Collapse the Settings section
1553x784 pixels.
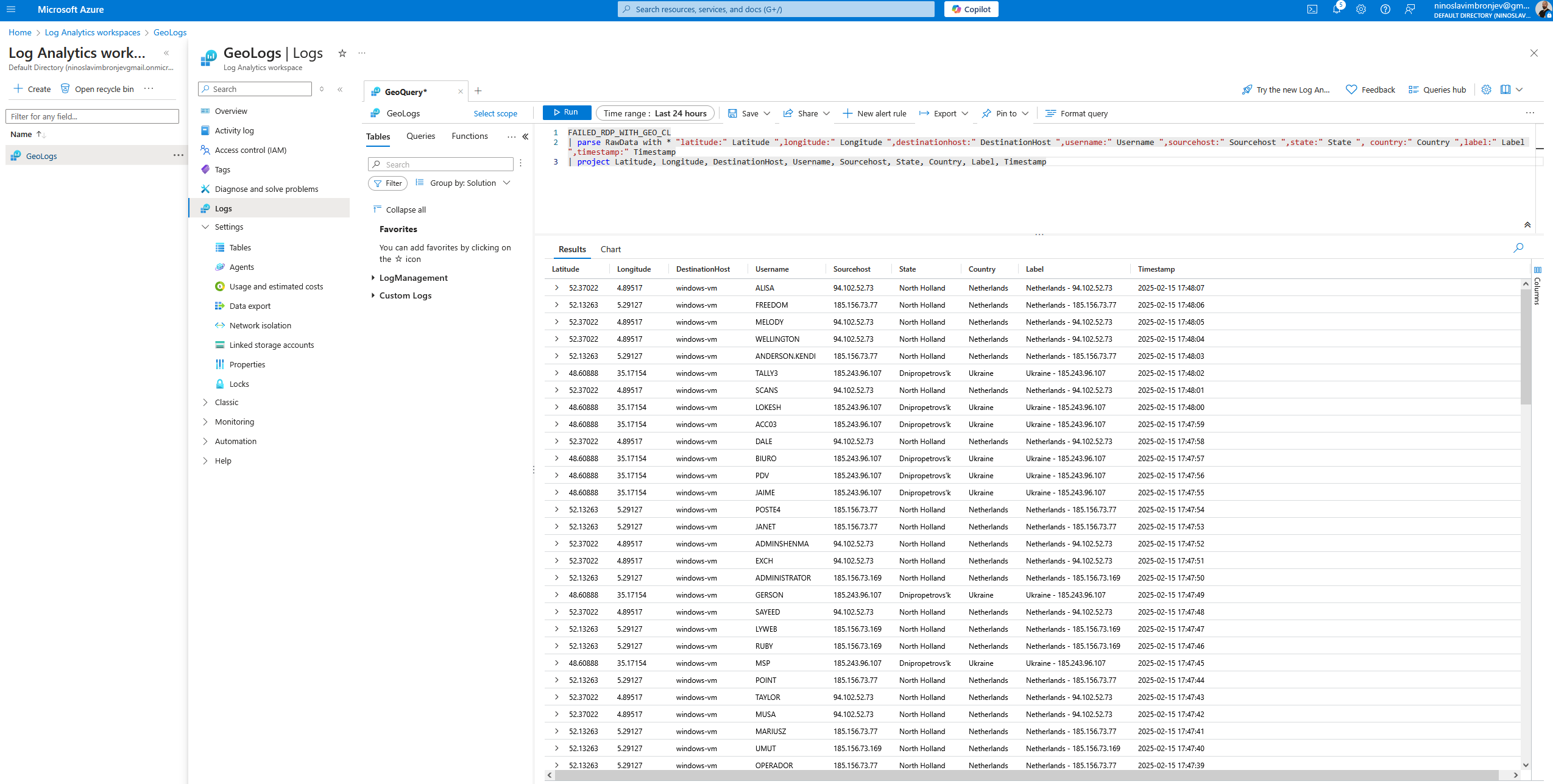(205, 227)
